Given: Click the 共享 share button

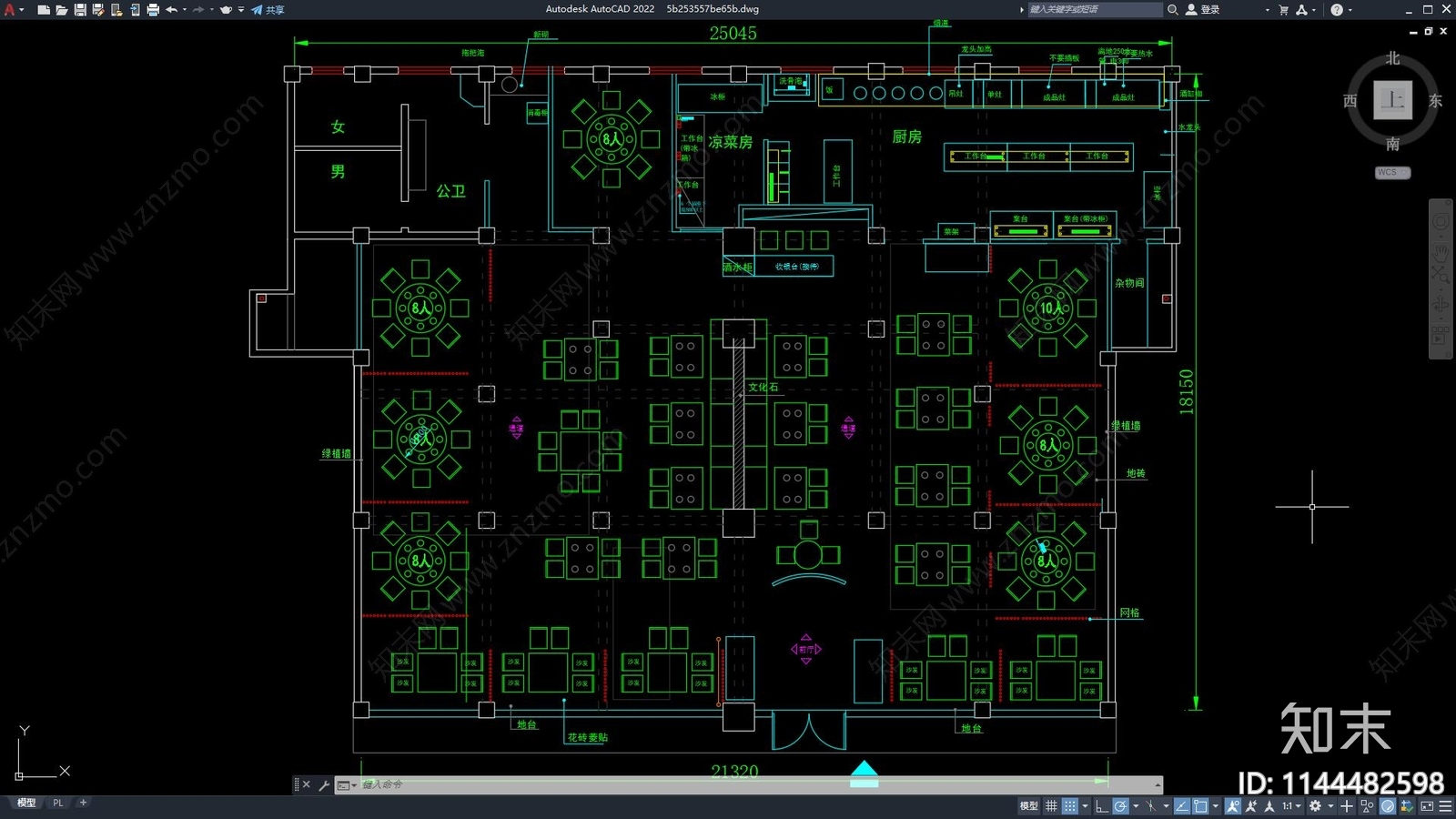Looking at the screenshot, I should click(x=268, y=10).
